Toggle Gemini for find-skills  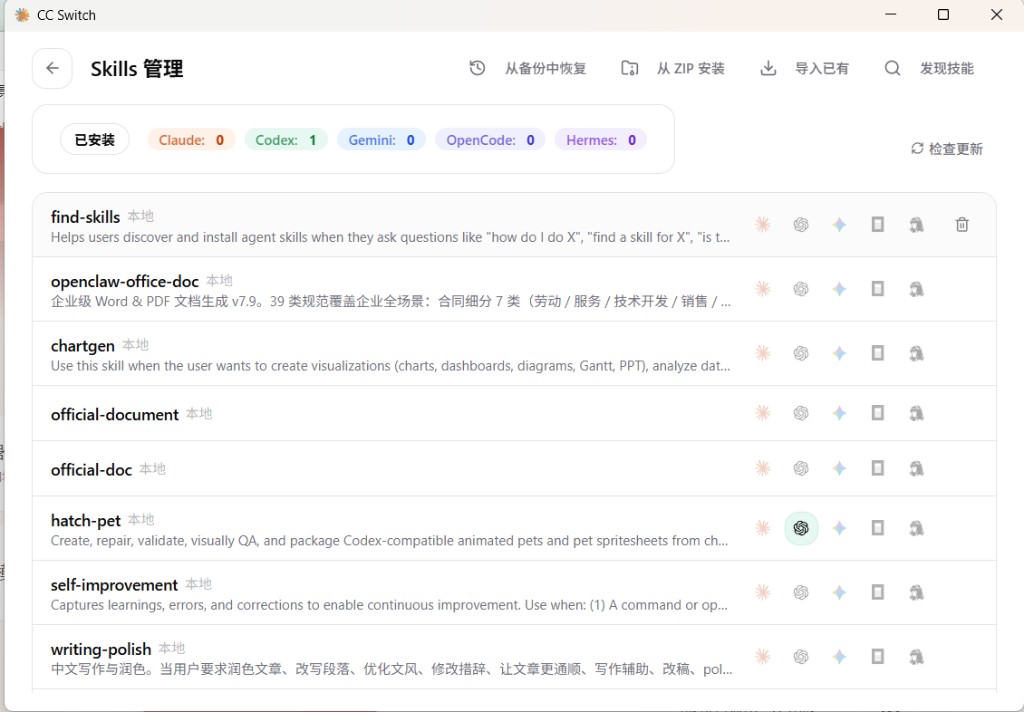pyautogui.click(x=840, y=225)
